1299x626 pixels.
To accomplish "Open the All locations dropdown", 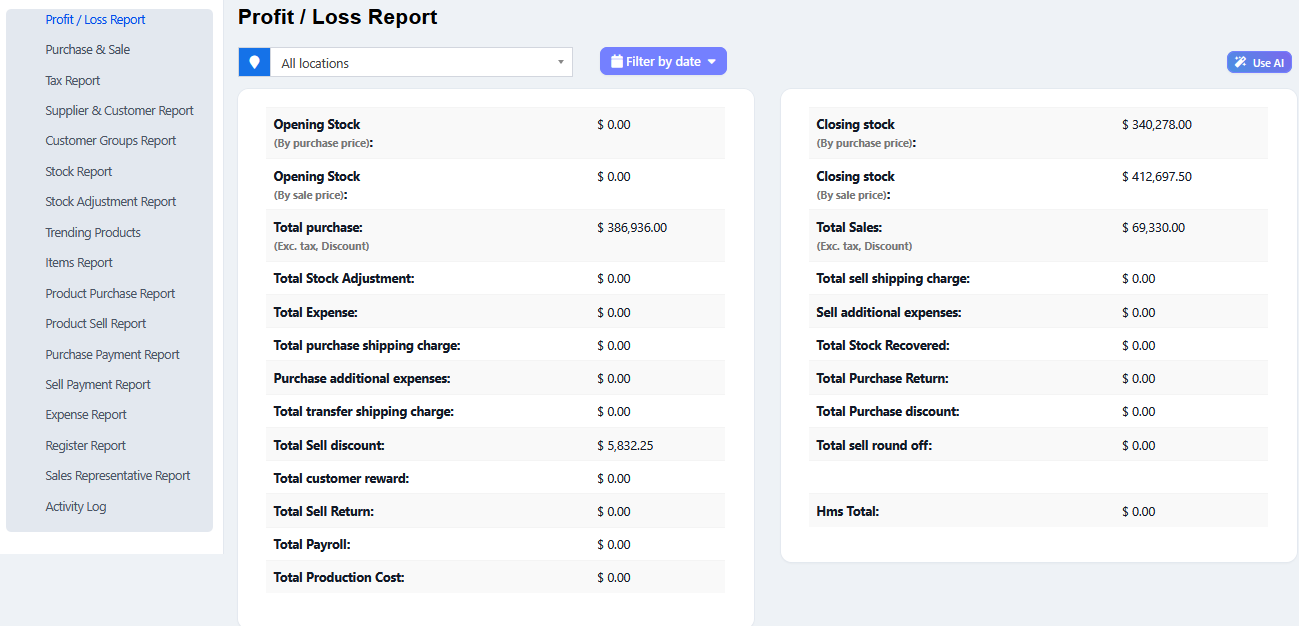I will coord(420,61).
